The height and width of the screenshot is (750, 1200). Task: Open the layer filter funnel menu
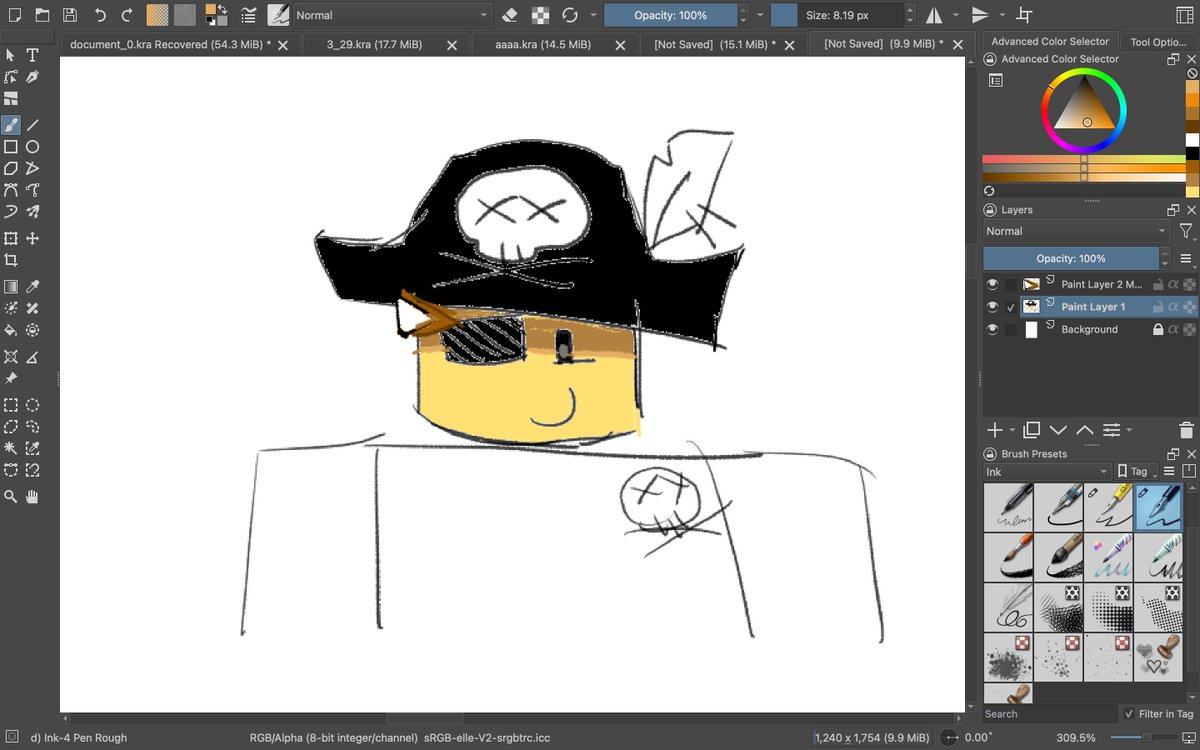(x=1186, y=231)
